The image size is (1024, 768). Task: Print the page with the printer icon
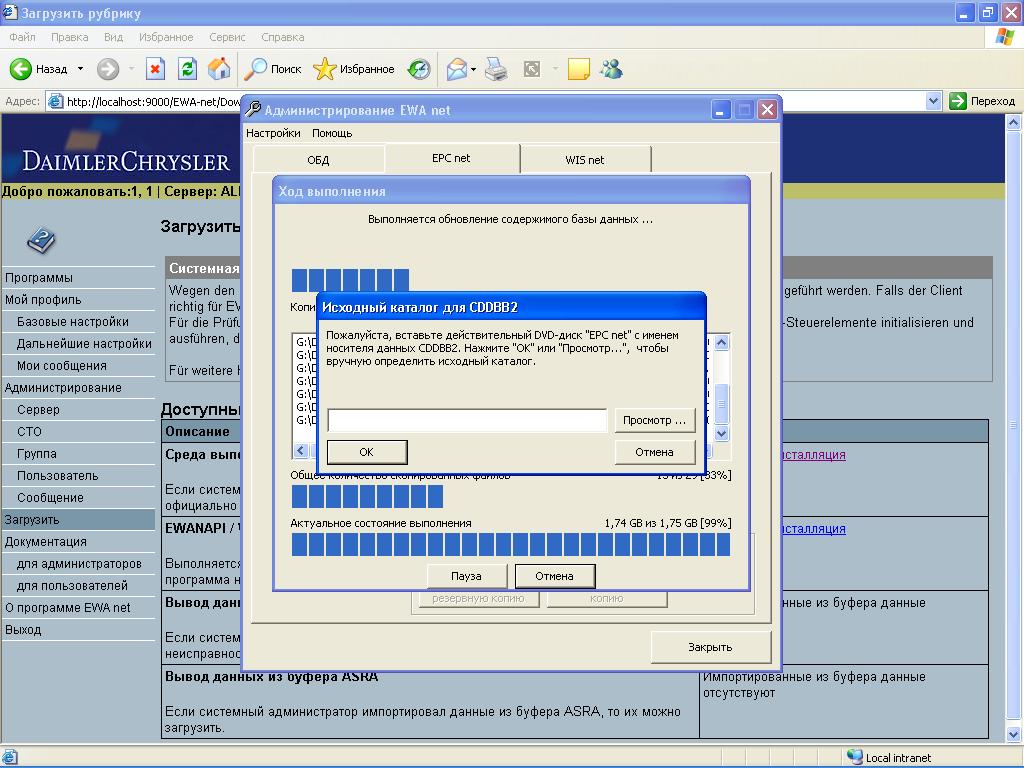click(x=496, y=69)
